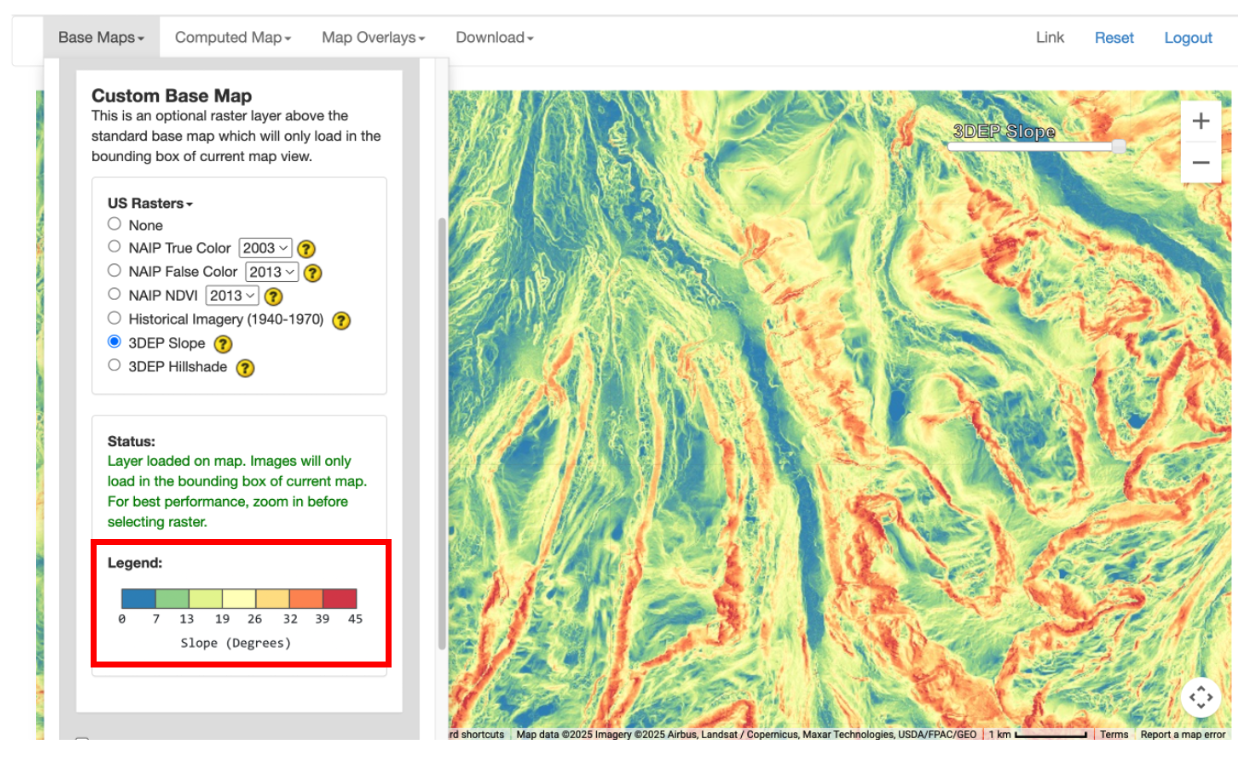Click the help icon beside NAIP False Color
Viewport: 1244px width, 758px height.
313,272
